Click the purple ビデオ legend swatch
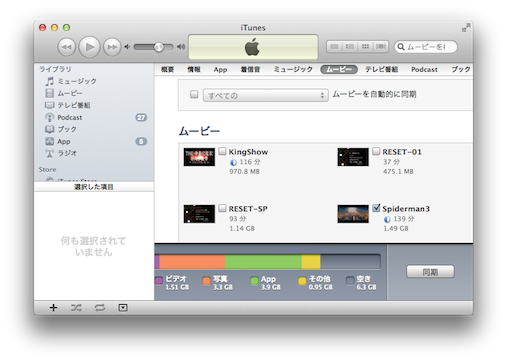The height and width of the screenshot is (362, 507). [159, 281]
